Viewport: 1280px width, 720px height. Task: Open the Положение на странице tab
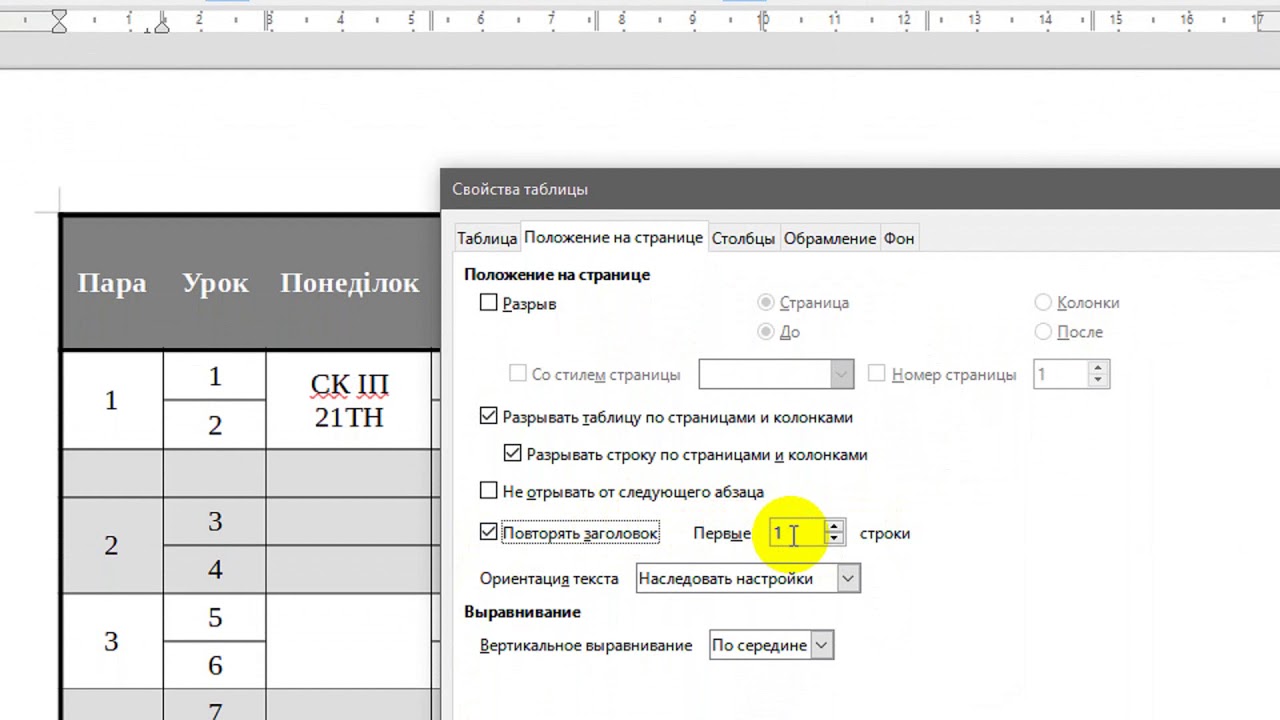click(x=613, y=237)
